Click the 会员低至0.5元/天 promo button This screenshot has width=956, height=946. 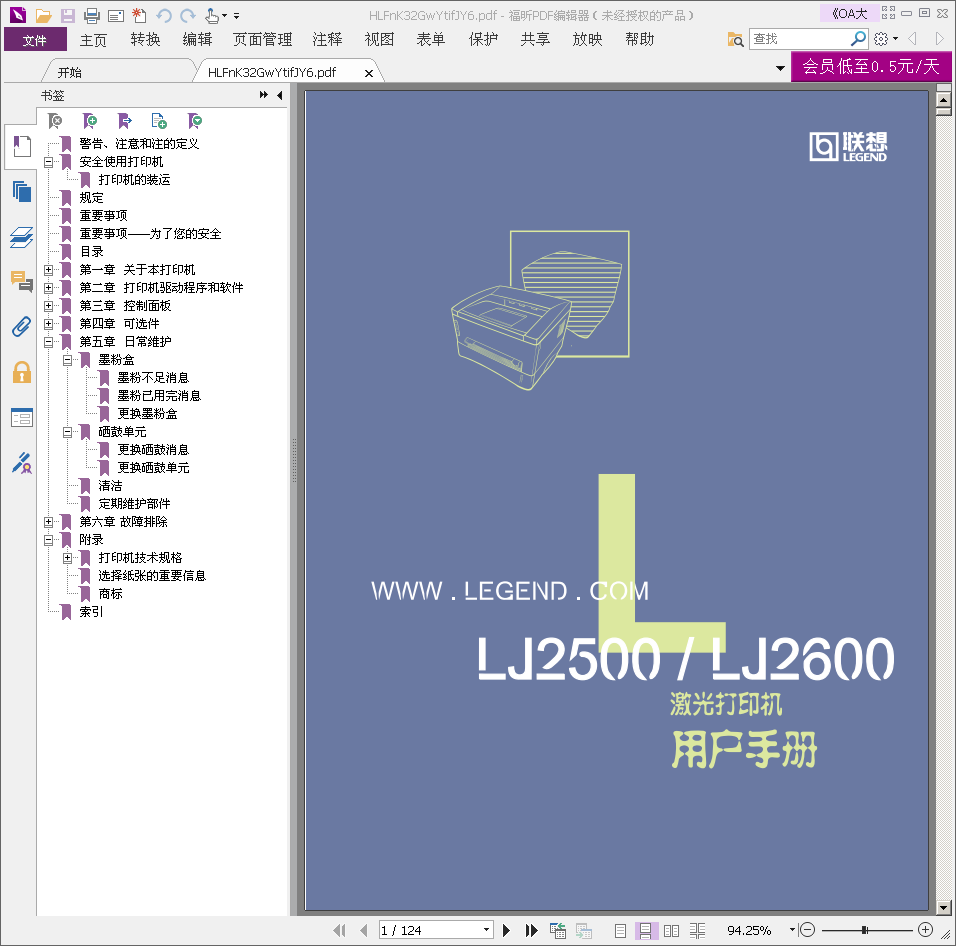pyautogui.click(x=871, y=66)
